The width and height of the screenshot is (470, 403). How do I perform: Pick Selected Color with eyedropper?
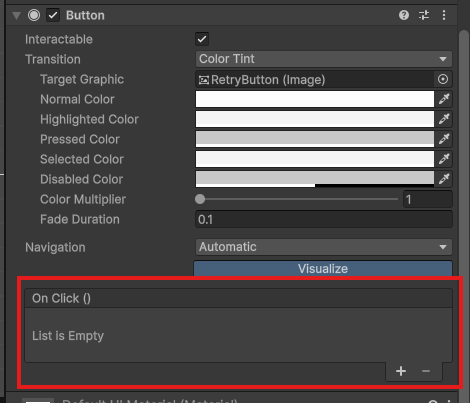coord(444,159)
